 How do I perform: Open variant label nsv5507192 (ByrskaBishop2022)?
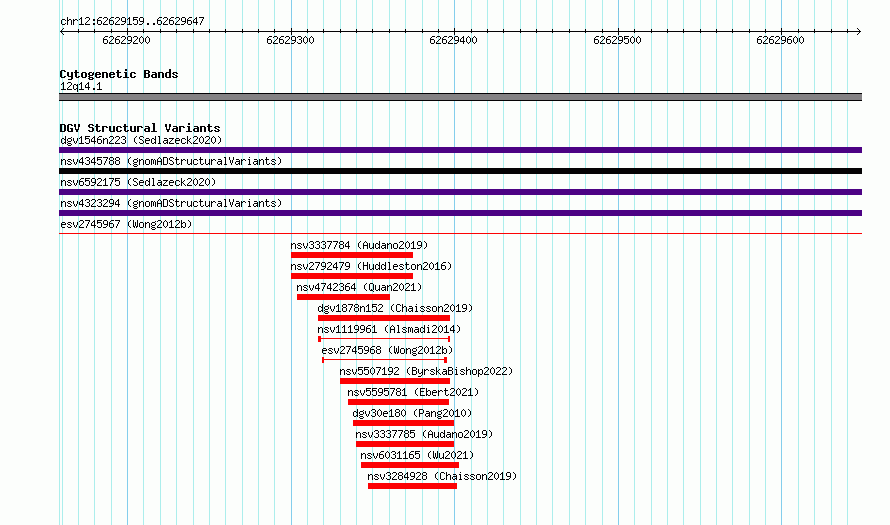tap(426, 371)
